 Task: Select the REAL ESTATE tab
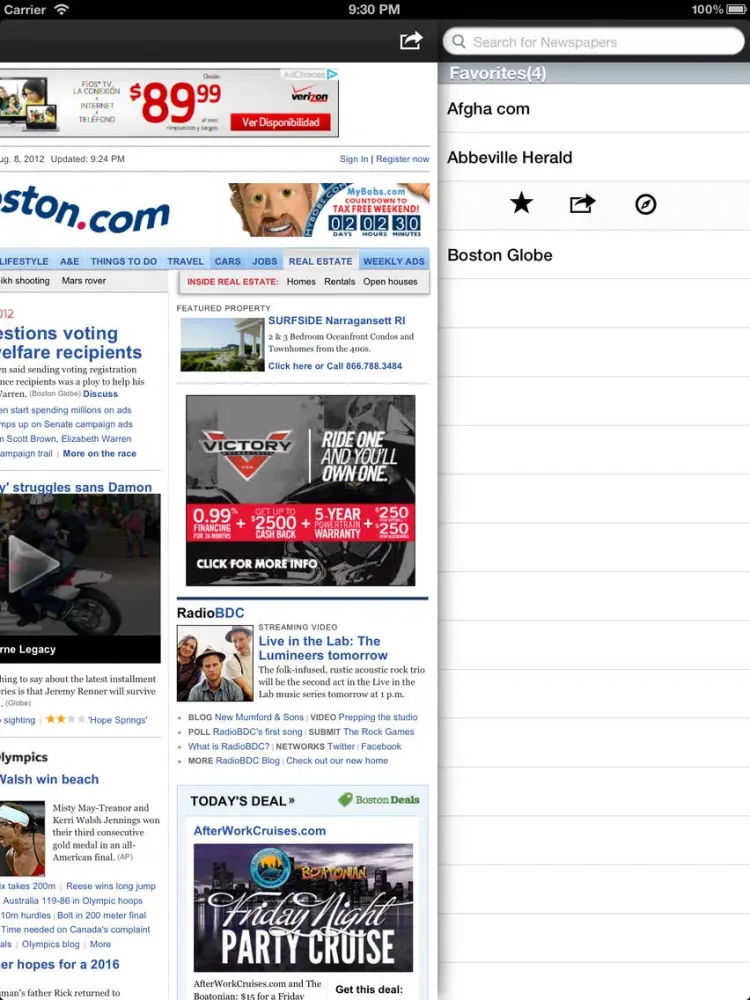click(x=320, y=261)
